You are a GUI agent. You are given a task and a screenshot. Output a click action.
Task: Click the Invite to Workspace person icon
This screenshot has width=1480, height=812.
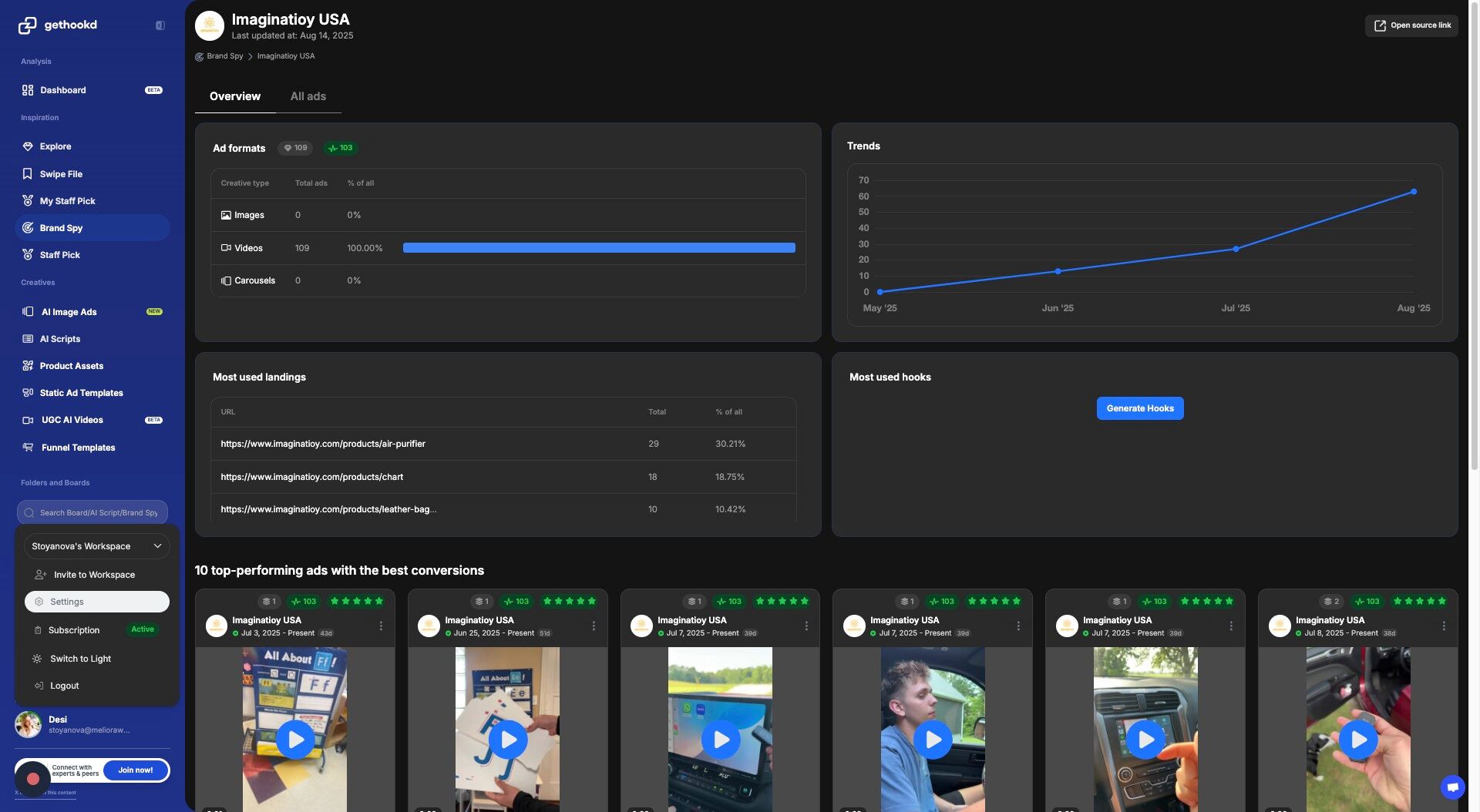41,575
